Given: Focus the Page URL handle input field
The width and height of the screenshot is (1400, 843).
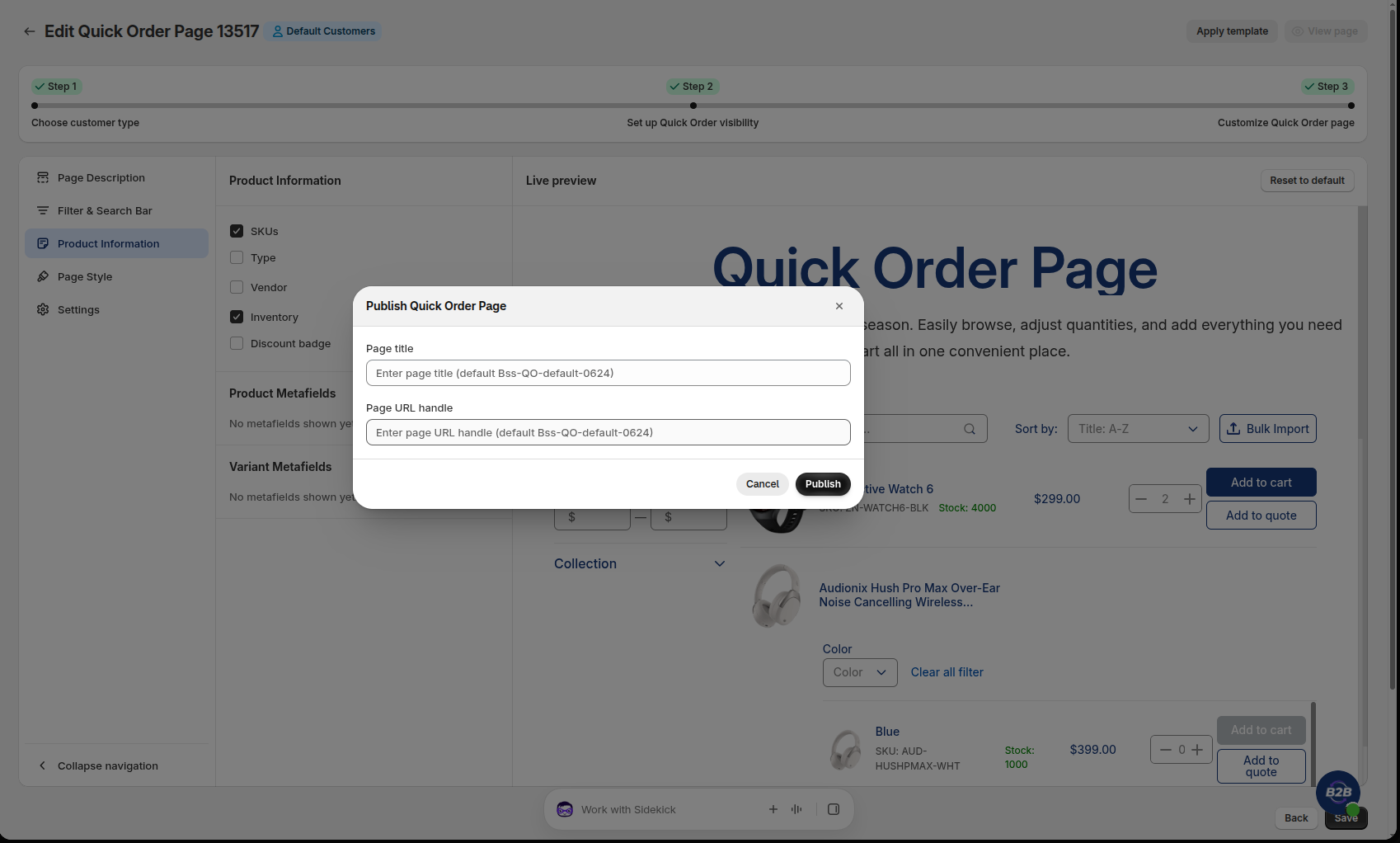Looking at the screenshot, I should [x=608, y=432].
